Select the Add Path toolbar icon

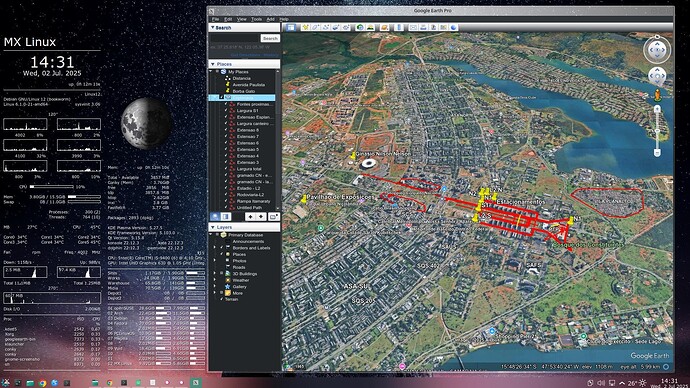pos(326,27)
